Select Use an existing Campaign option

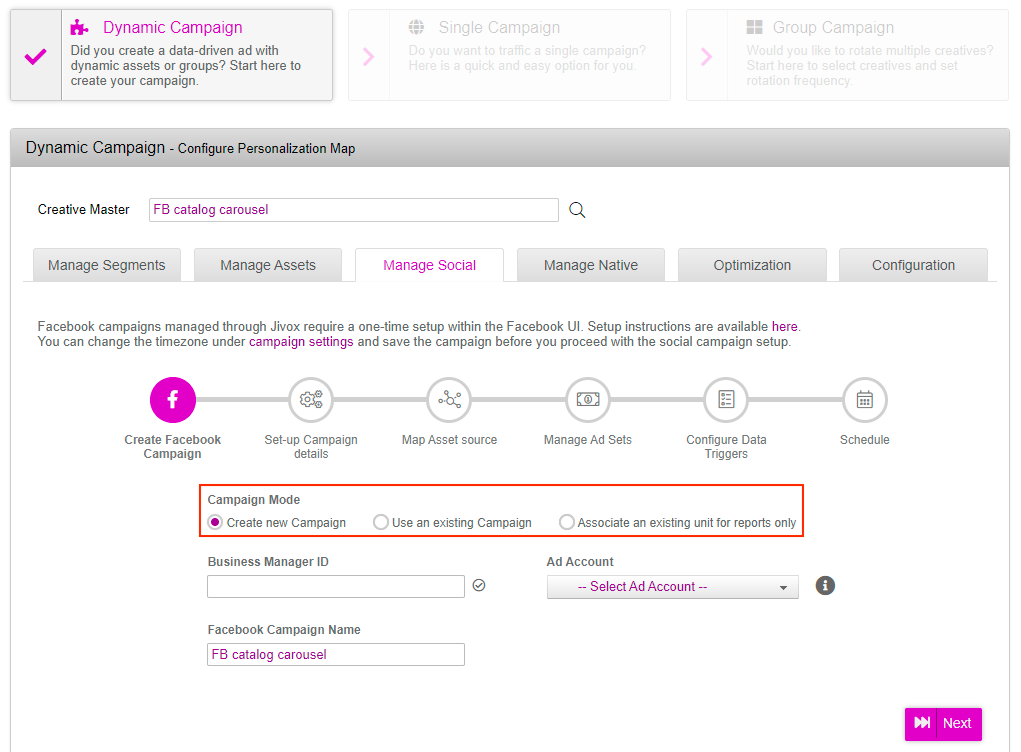(381, 522)
